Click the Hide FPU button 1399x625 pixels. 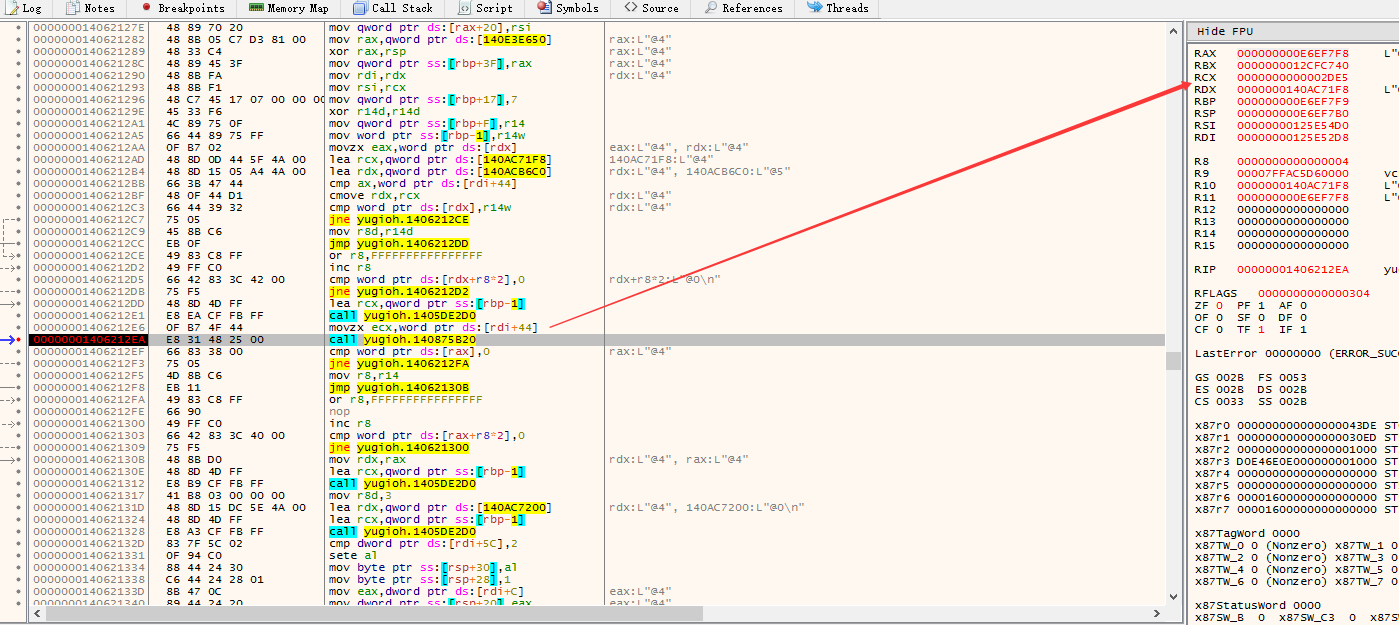coord(1225,32)
